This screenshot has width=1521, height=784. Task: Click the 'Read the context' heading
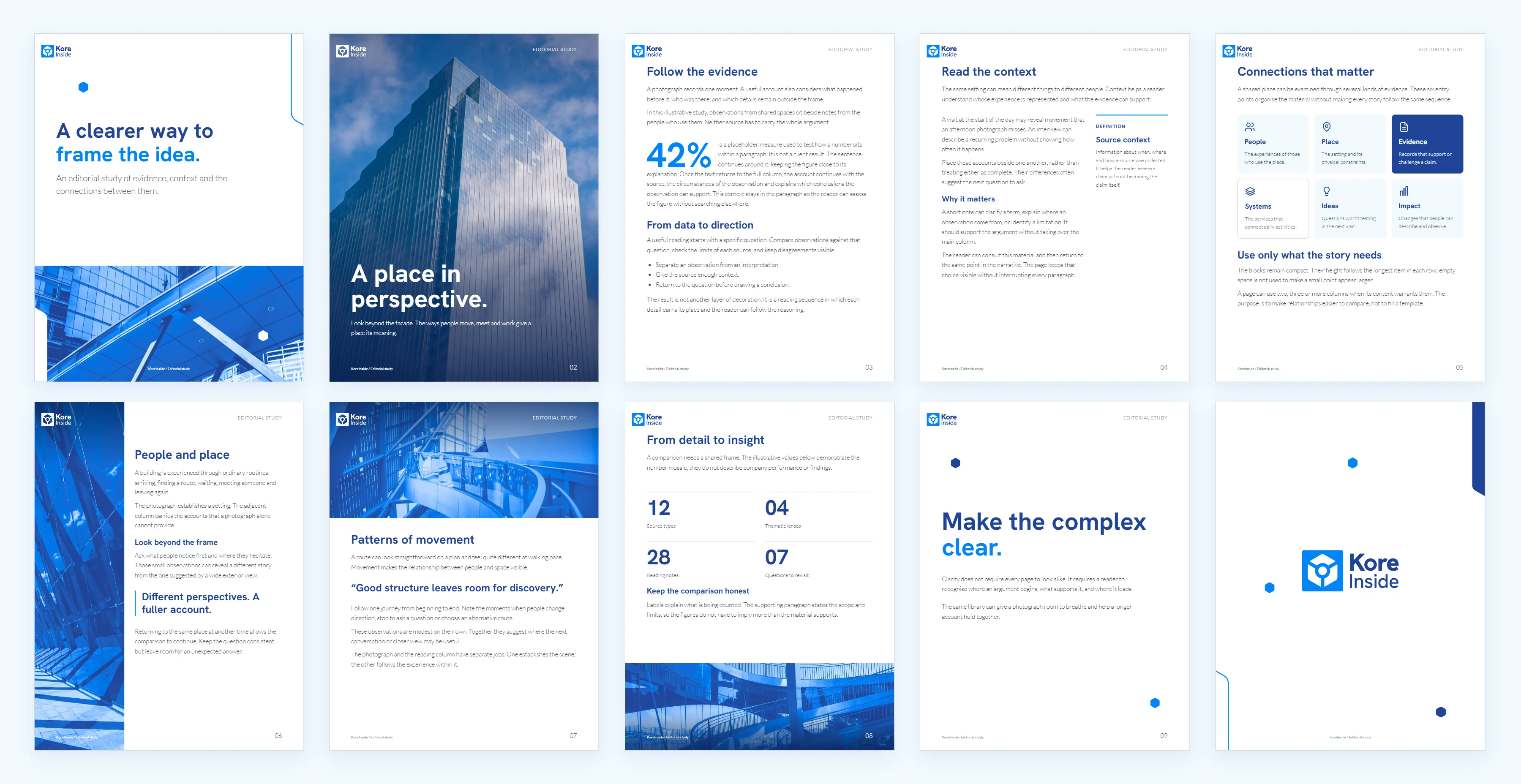tap(988, 71)
